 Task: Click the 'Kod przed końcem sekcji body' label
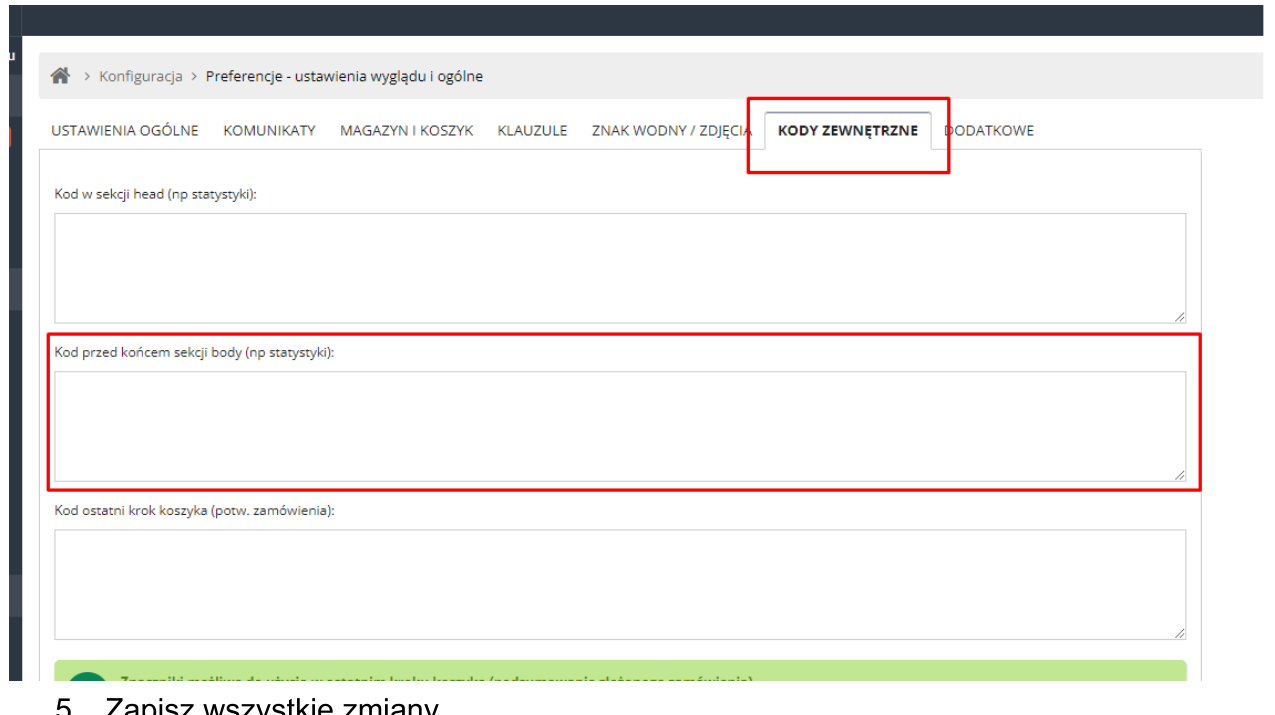[x=194, y=352]
